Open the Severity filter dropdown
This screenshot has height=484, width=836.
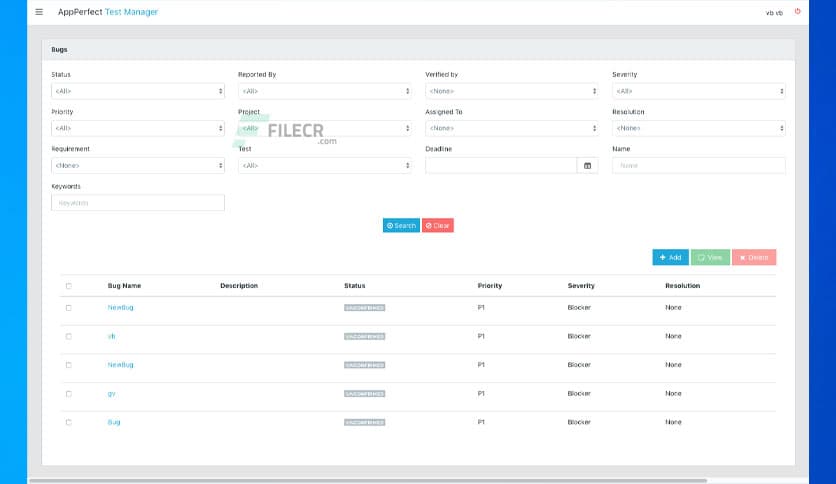698,91
